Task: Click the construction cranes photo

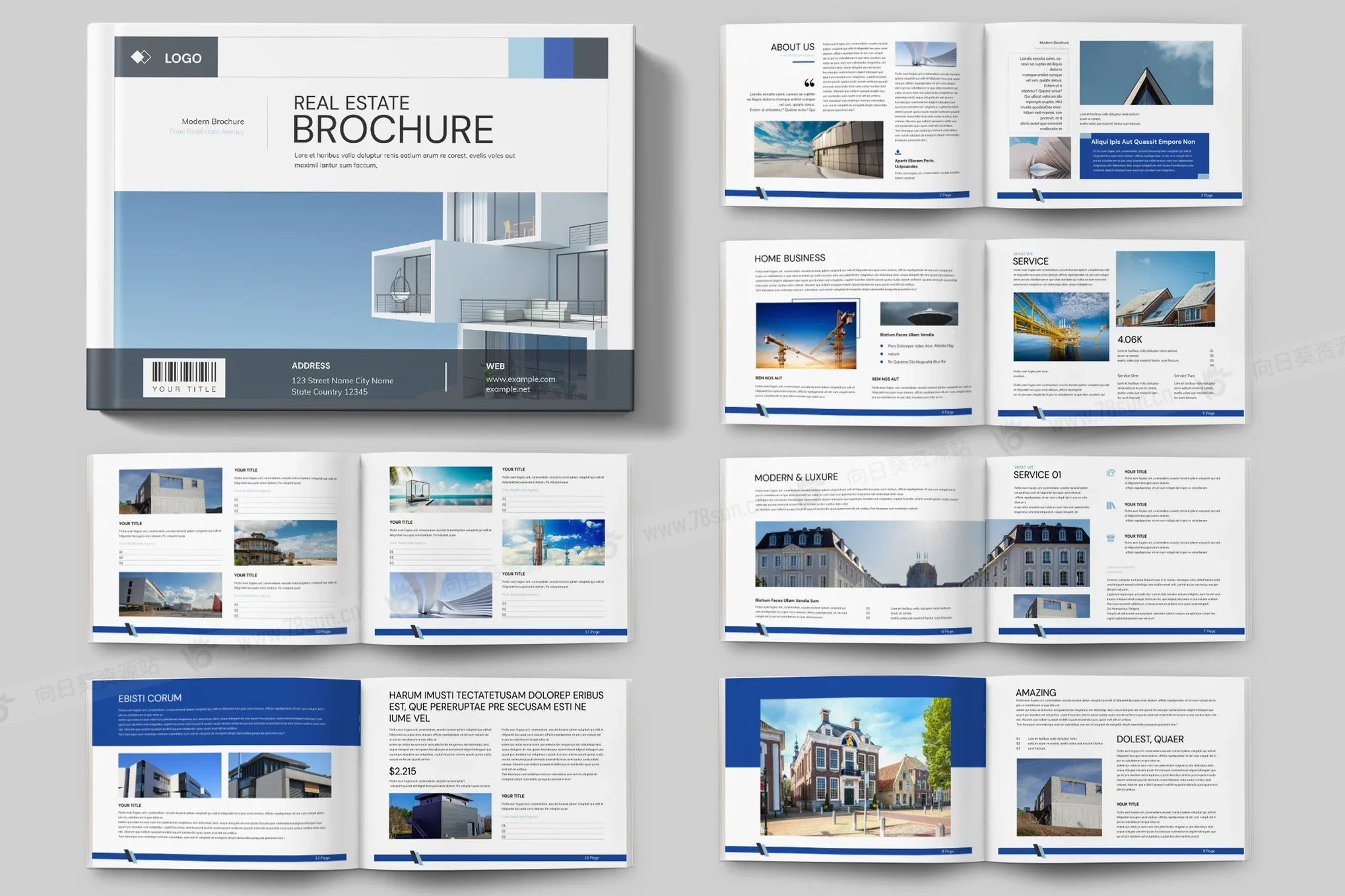Action: [806, 335]
